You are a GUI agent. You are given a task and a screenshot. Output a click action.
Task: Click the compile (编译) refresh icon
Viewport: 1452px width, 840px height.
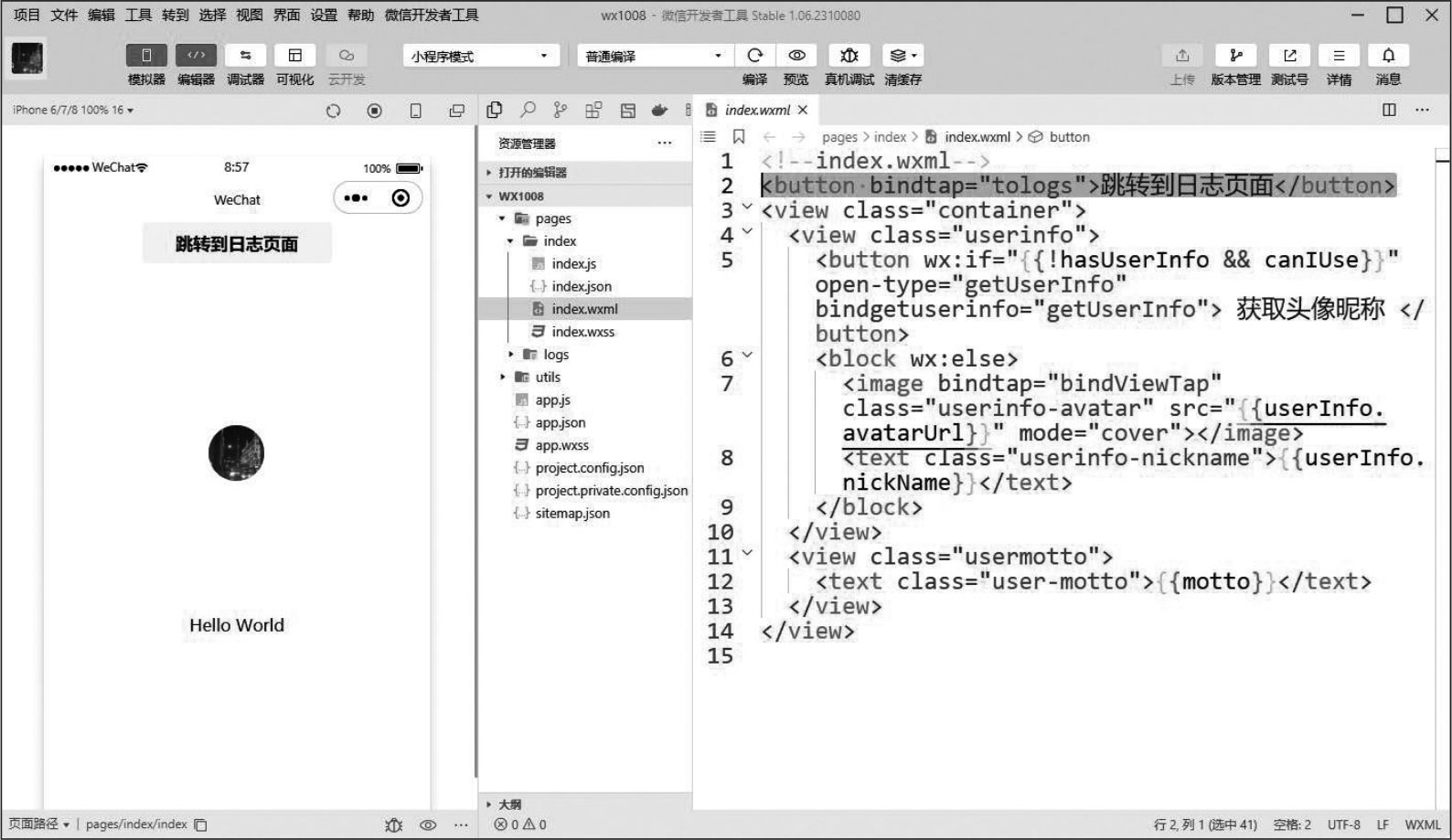click(x=754, y=56)
